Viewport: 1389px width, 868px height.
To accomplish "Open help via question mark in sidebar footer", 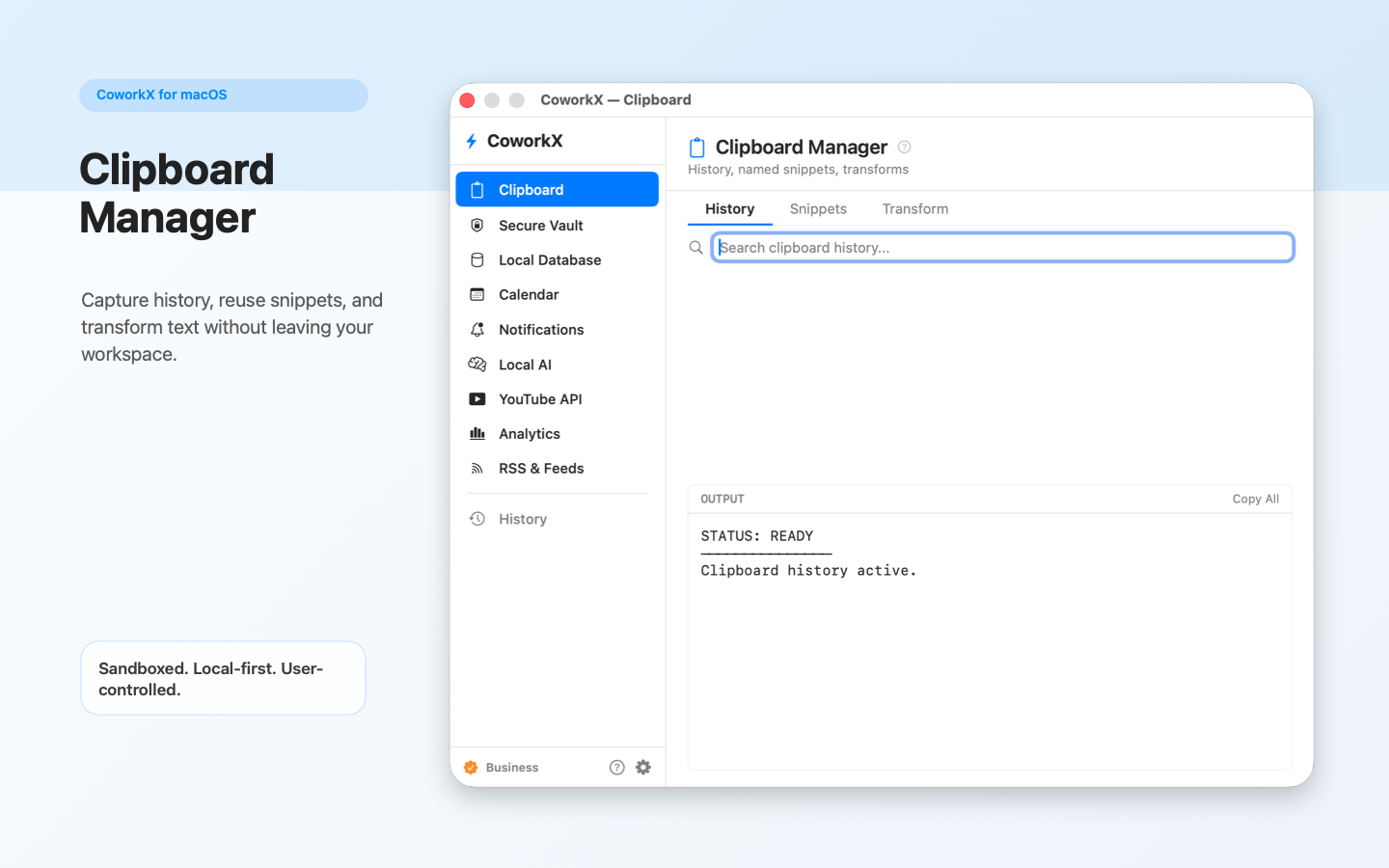I will 617,768.
